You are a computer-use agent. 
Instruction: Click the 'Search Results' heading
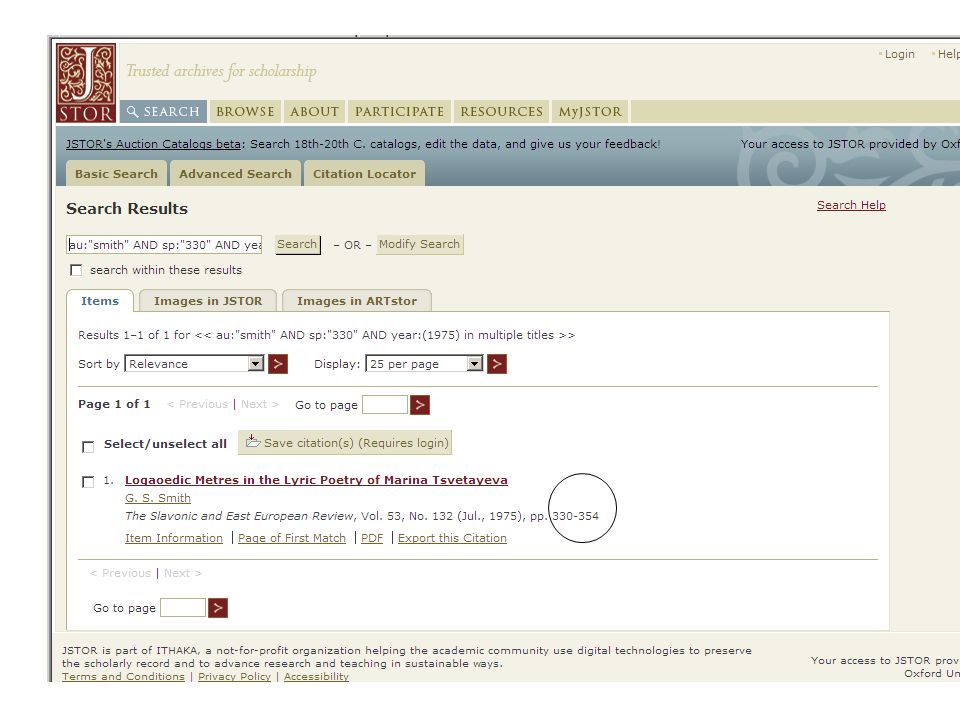(x=127, y=209)
